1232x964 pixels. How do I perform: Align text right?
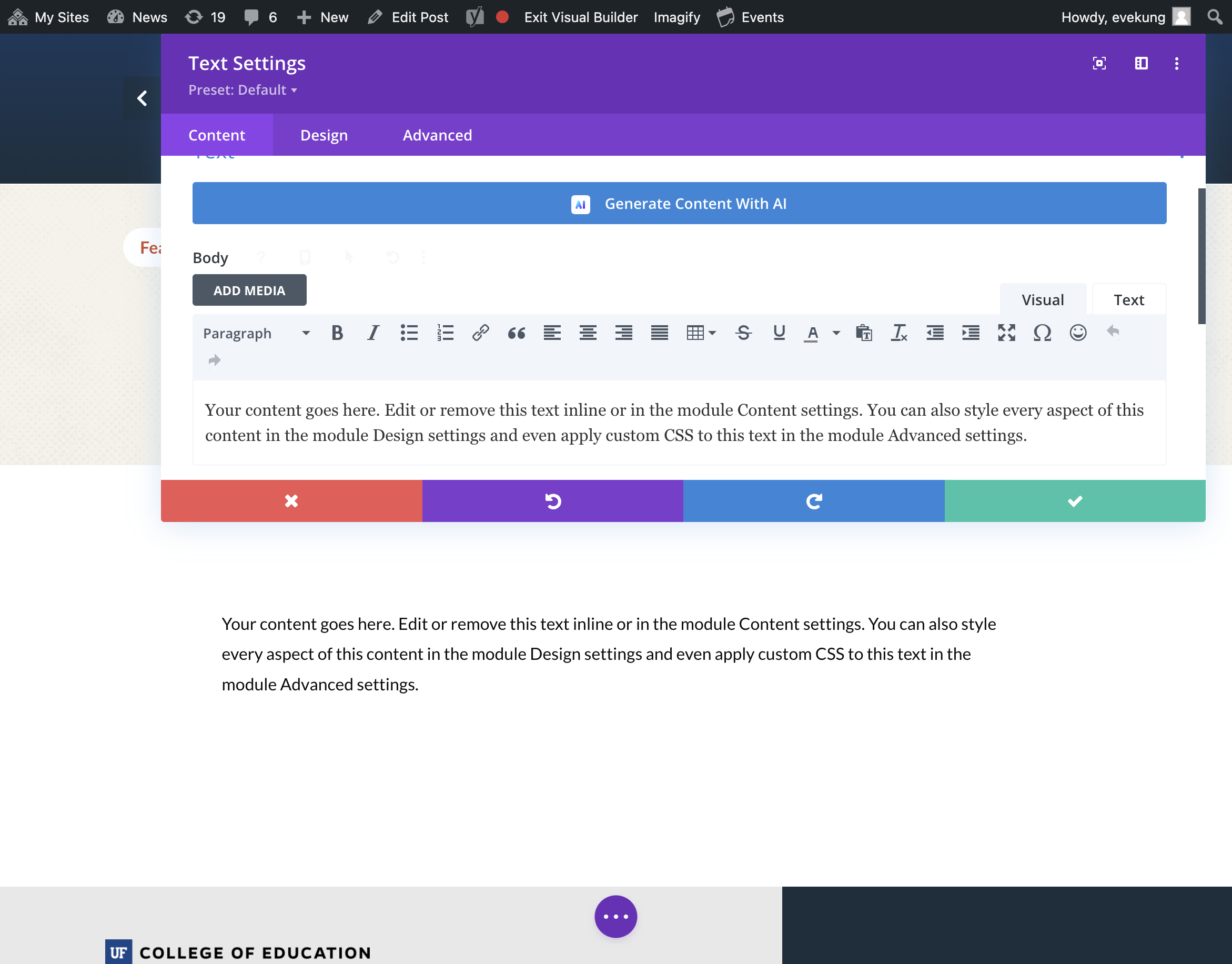pyautogui.click(x=623, y=333)
